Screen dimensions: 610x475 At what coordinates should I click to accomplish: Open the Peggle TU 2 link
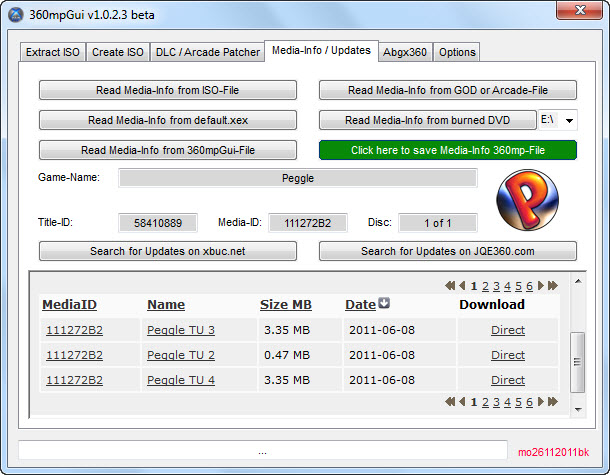tap(181, 355)
